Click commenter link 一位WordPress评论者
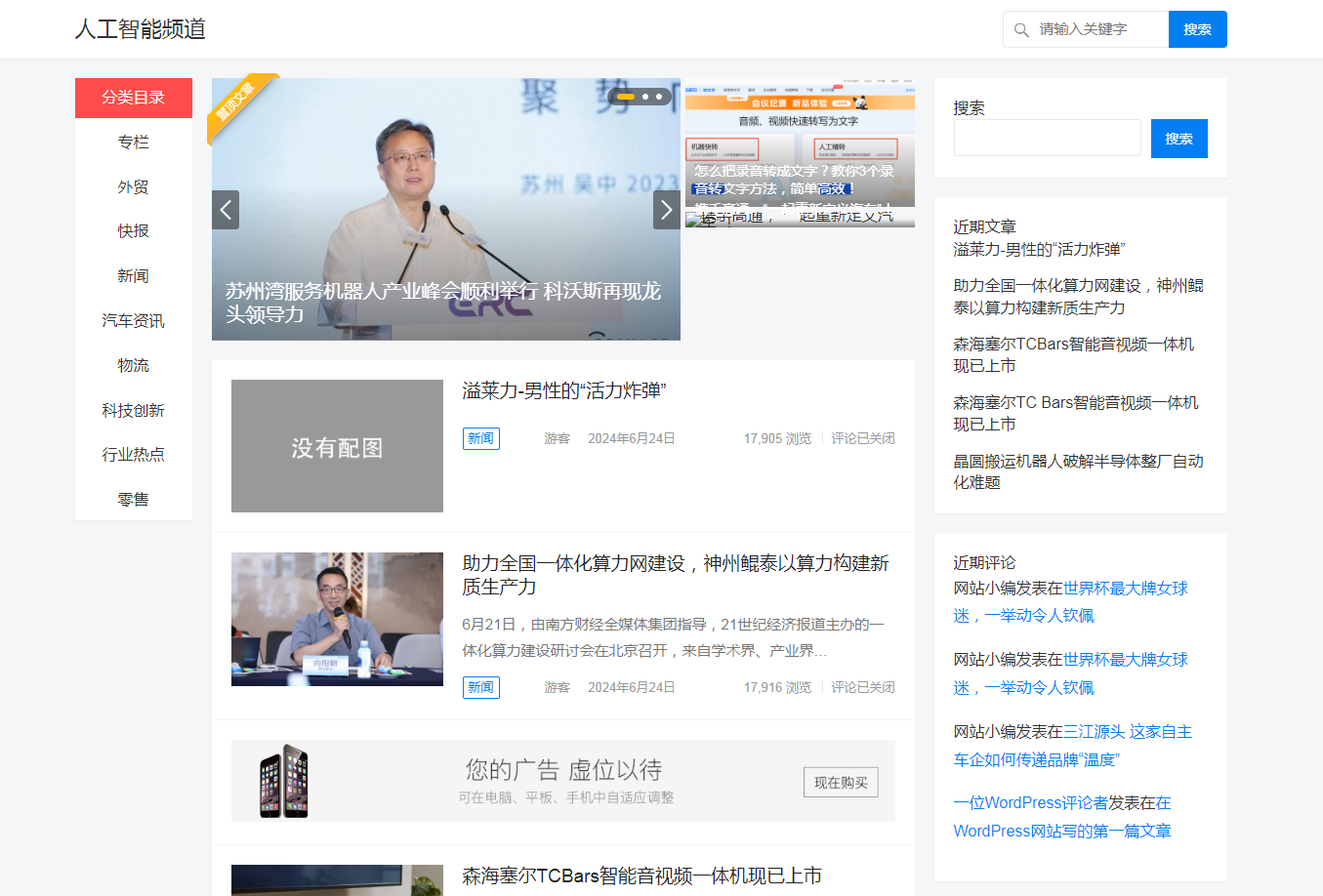1323x896 pixels. point(1031,803)
